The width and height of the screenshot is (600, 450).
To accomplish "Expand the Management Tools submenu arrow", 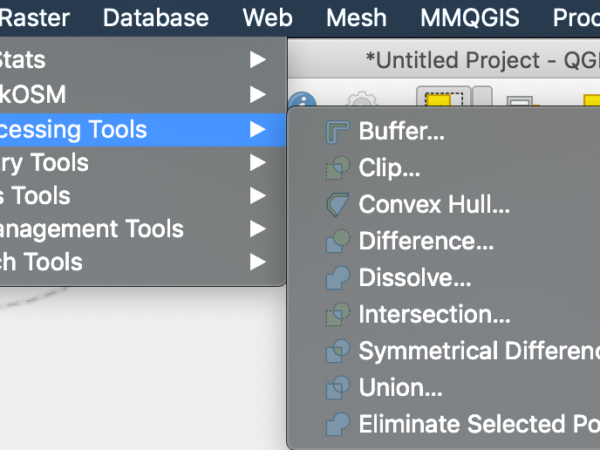I will [x=258, y=229].
